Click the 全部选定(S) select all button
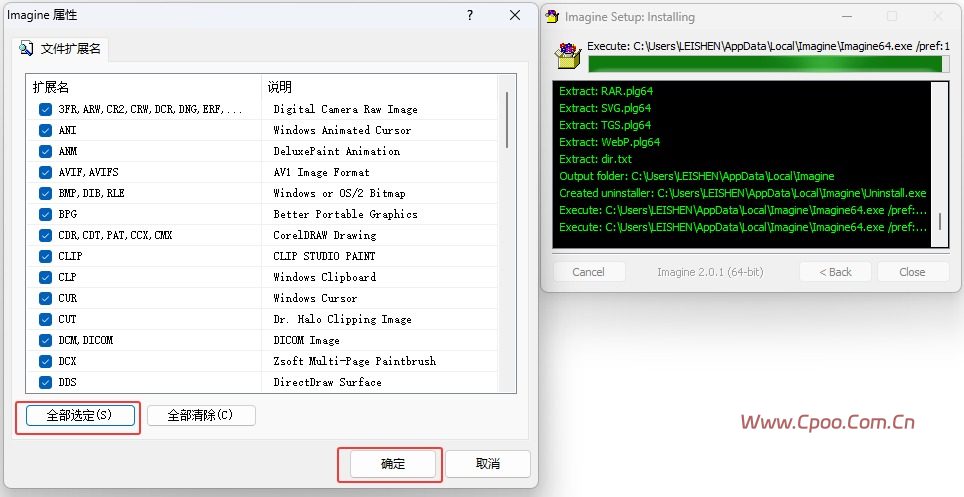This screenshot has width=964, height=497. click(x=80, y=415)
